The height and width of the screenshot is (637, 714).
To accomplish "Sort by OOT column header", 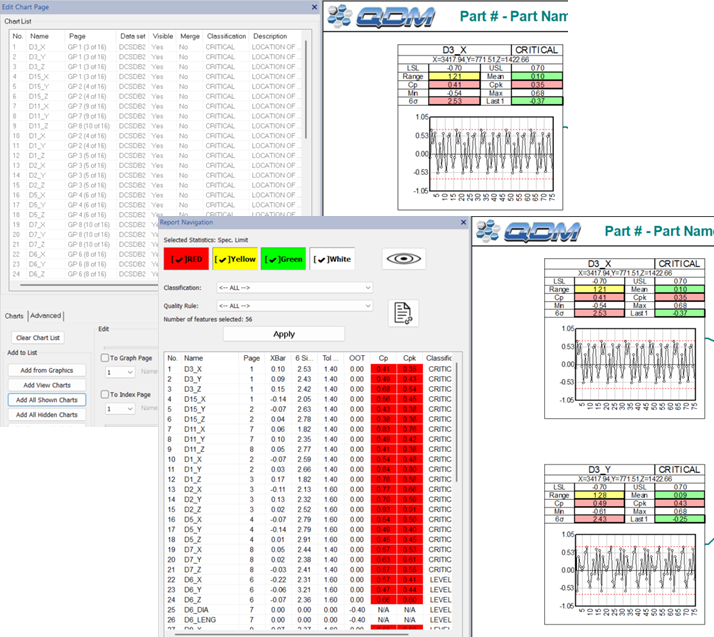I will pos(357,358).
